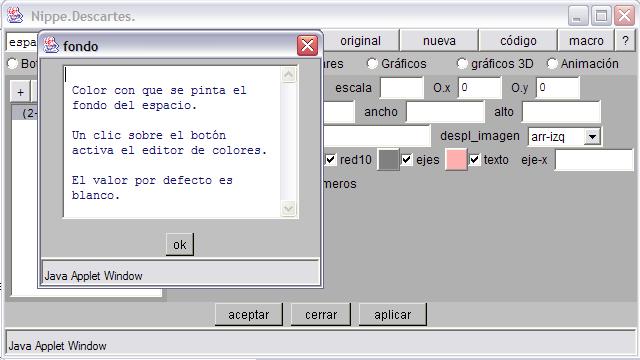Click the eje-x input field
Image resolution: width=640 pixels, height=360 pixels.
594,160
